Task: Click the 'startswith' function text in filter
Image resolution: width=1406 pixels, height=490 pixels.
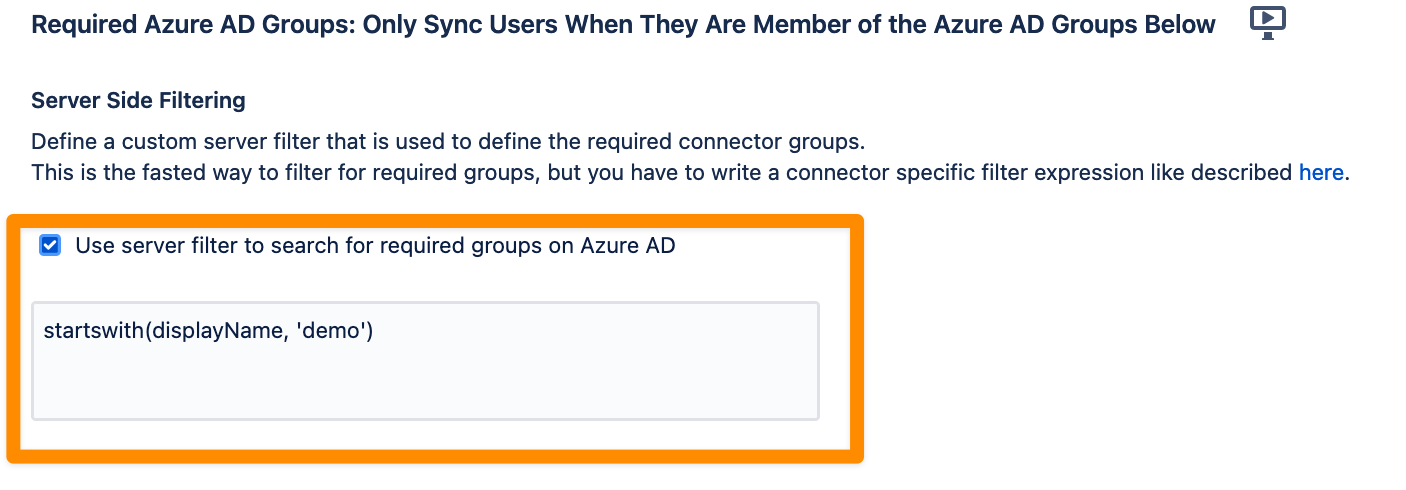Action: (95, 331)
